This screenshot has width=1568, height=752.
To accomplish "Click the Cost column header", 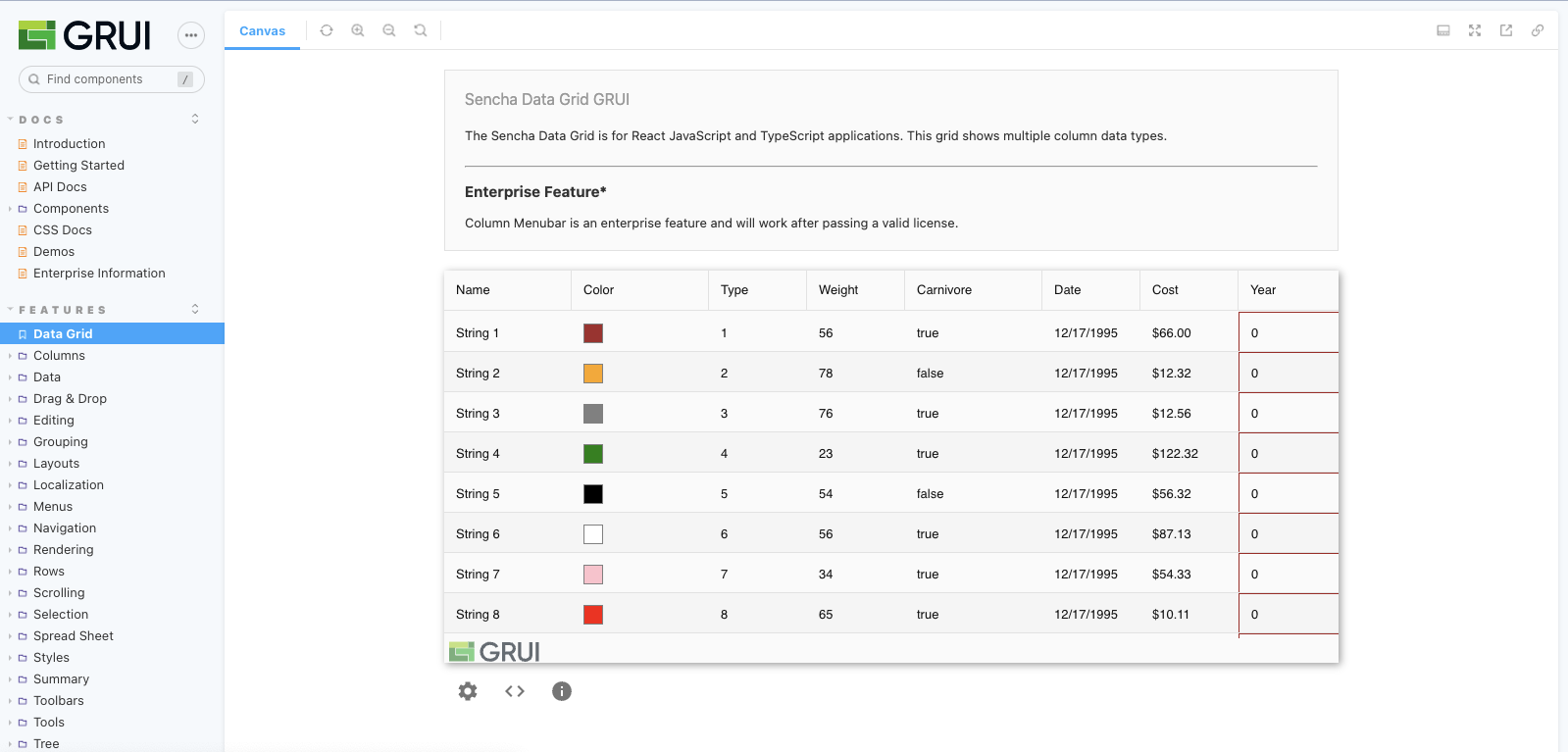I will click(1189, 290).
